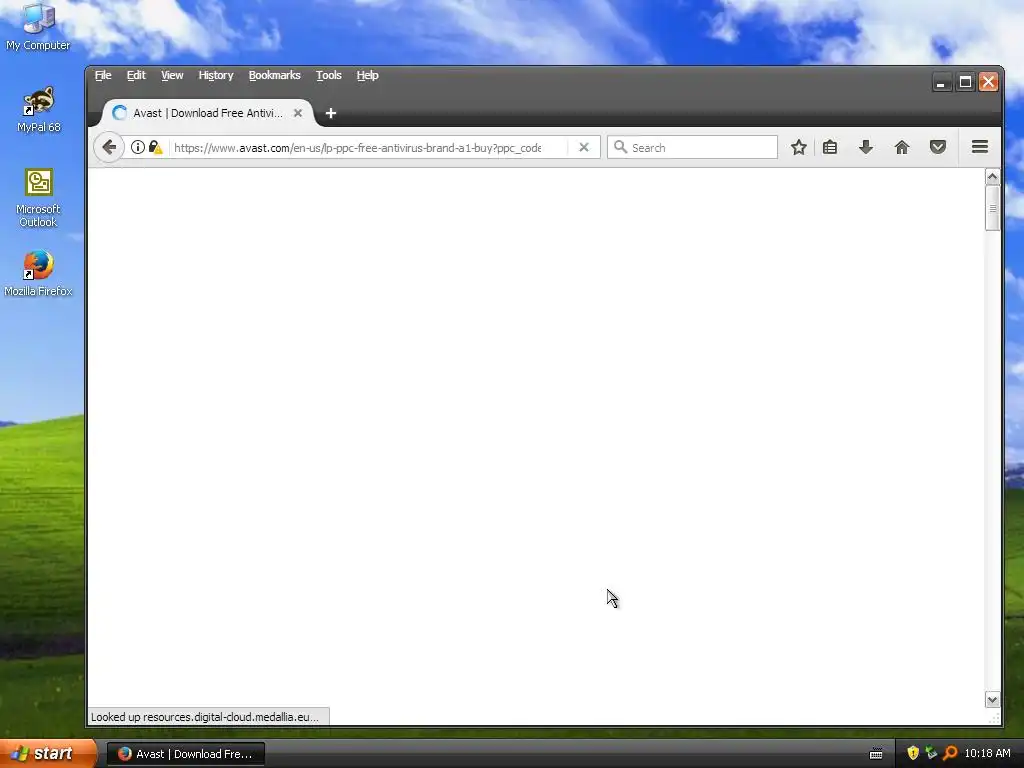
Task: Close the Avast tab
Action: [298, 113]
